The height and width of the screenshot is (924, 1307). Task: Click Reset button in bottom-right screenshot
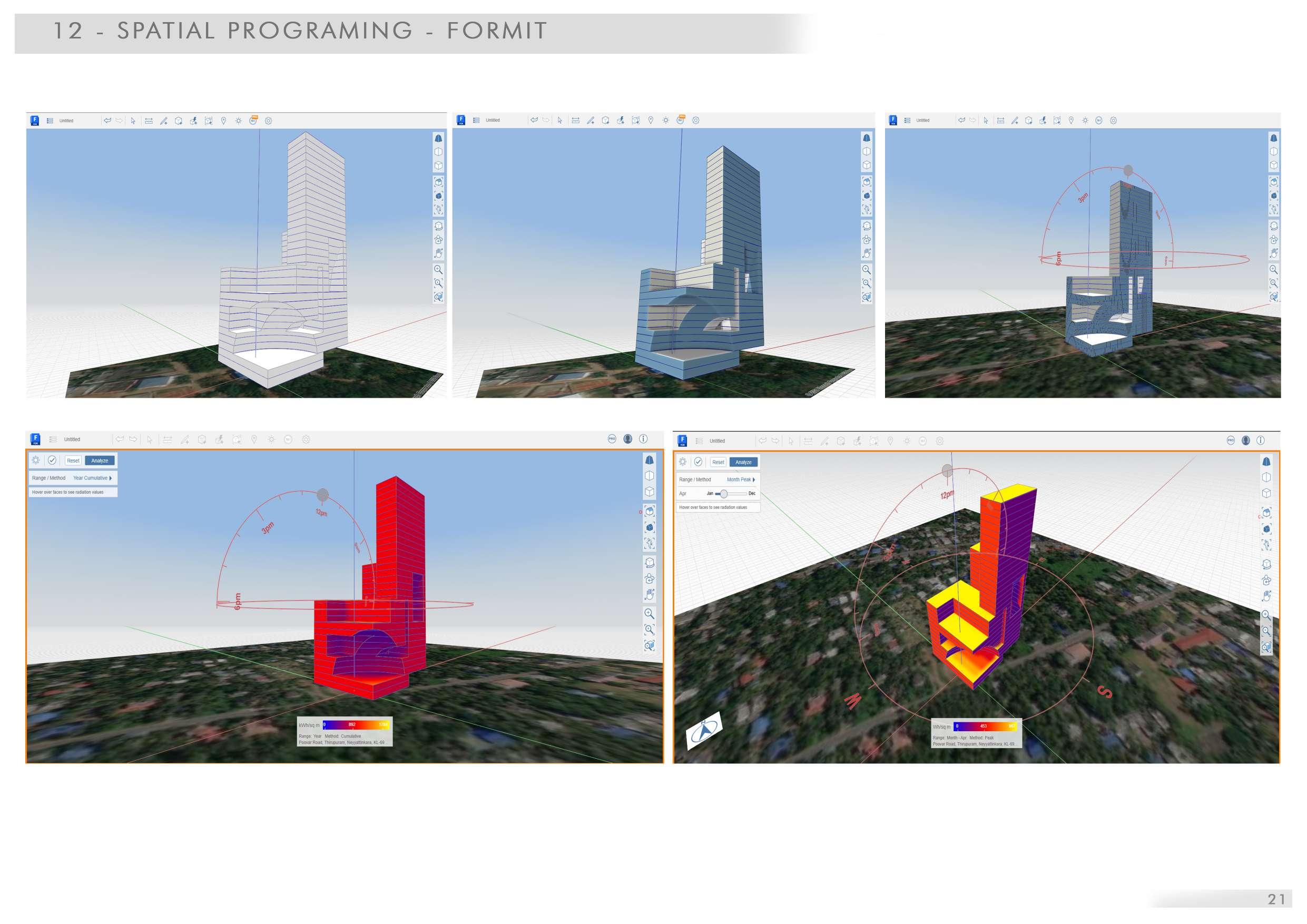tap(719, 463)
